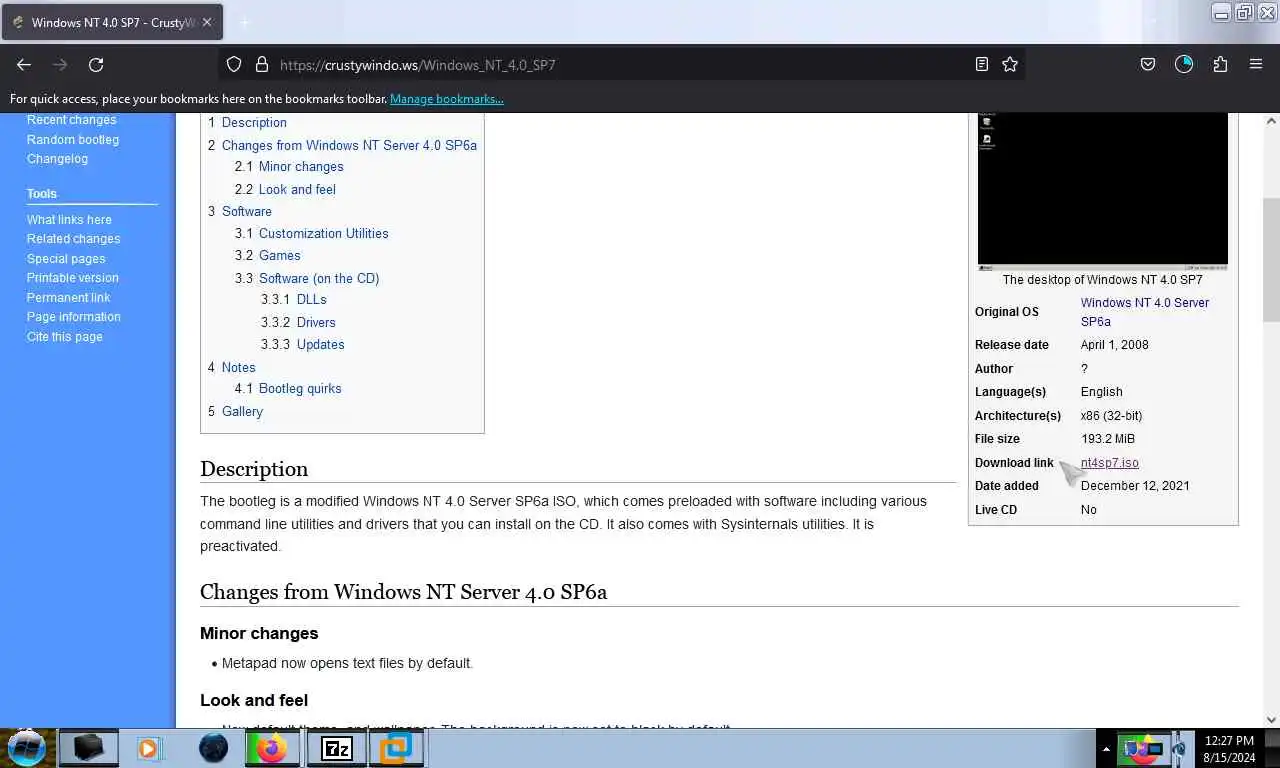The image size is (1280, 768).
Task: Jump to contents entry 5 Gallery
Action: tap(236, 412)
